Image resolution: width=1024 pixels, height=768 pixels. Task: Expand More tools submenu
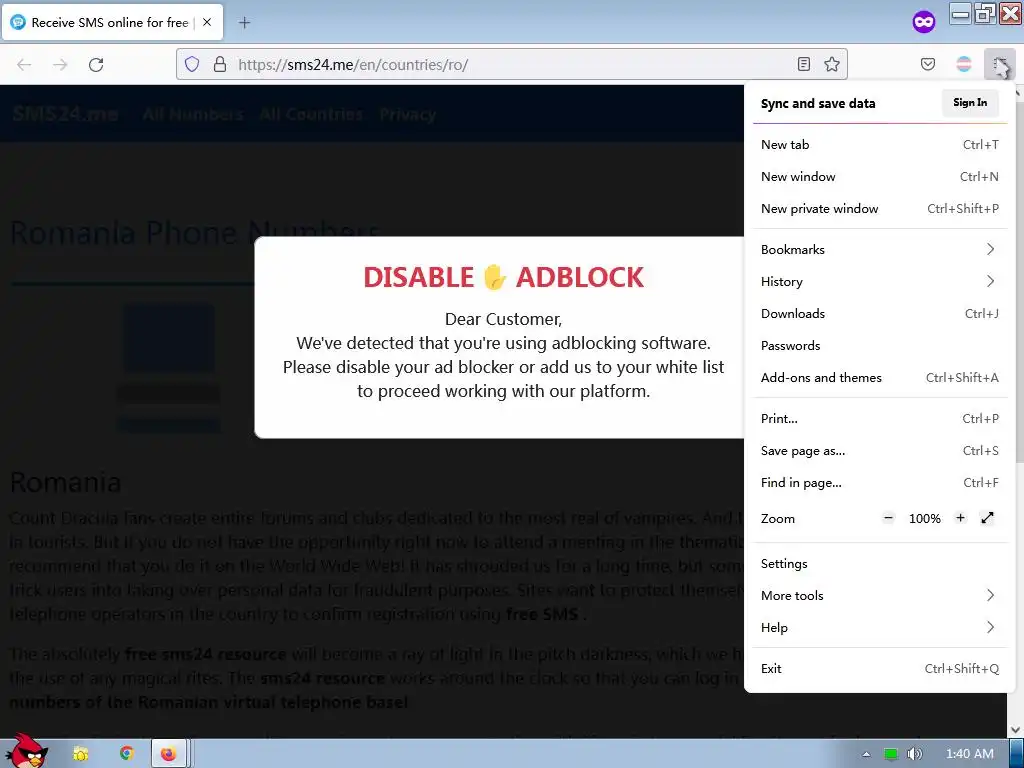coord(880,596)
